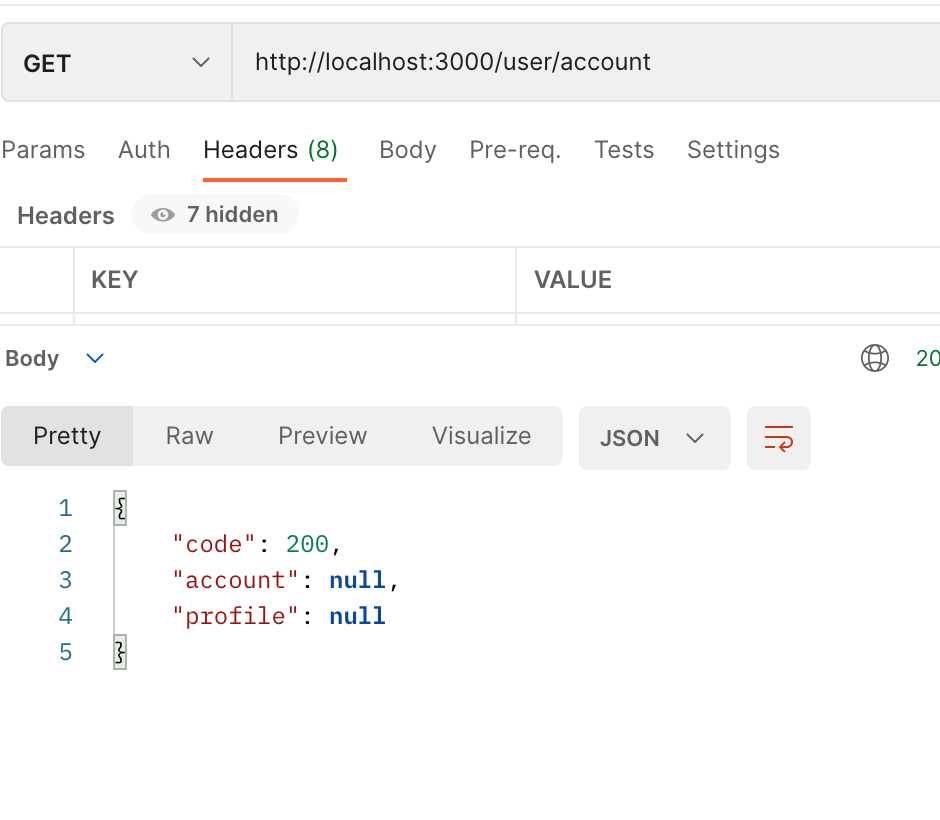Click the "profile" key in response
Image resolution: width=940 pixels, height=820 pixels.
(236, 616)
